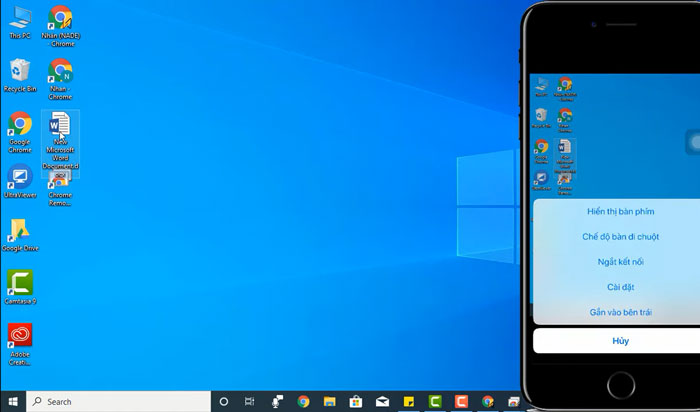700x412 pixels.
Task: Select Chrome Remote Desktop shortcut on desktop
Action: pos(60,190)
